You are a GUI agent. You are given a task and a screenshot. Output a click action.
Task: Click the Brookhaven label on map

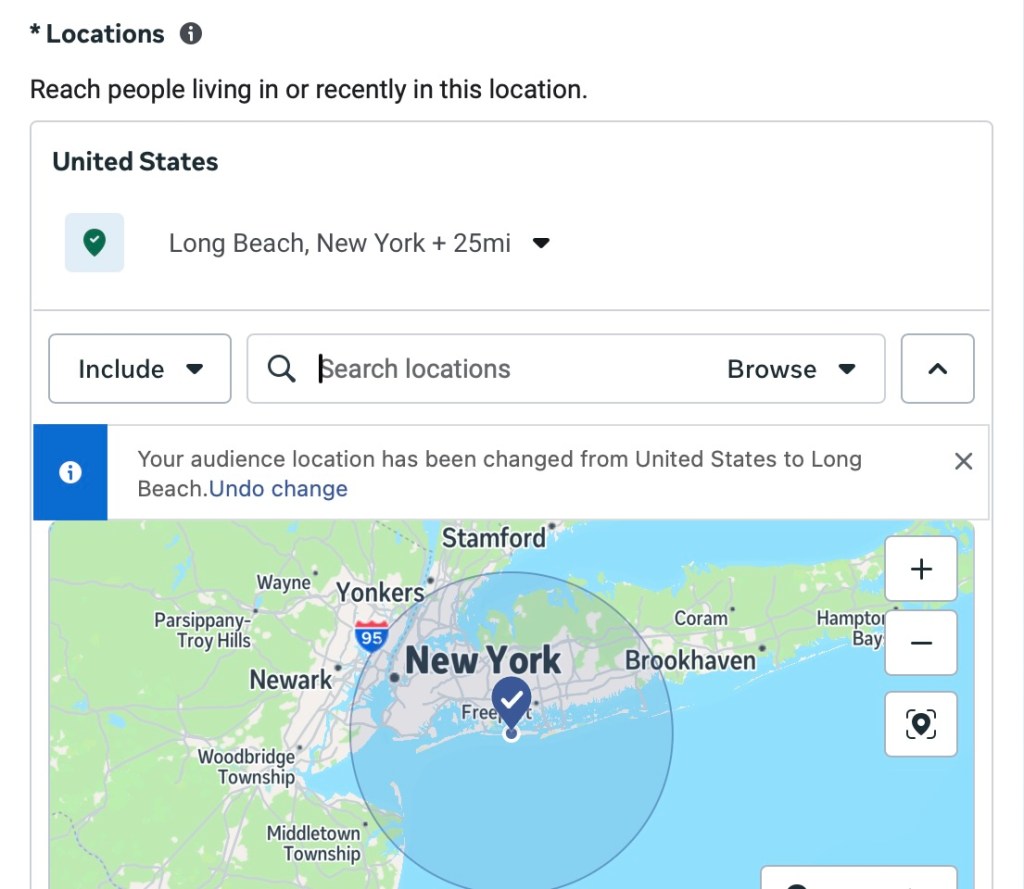coord(690,660)
